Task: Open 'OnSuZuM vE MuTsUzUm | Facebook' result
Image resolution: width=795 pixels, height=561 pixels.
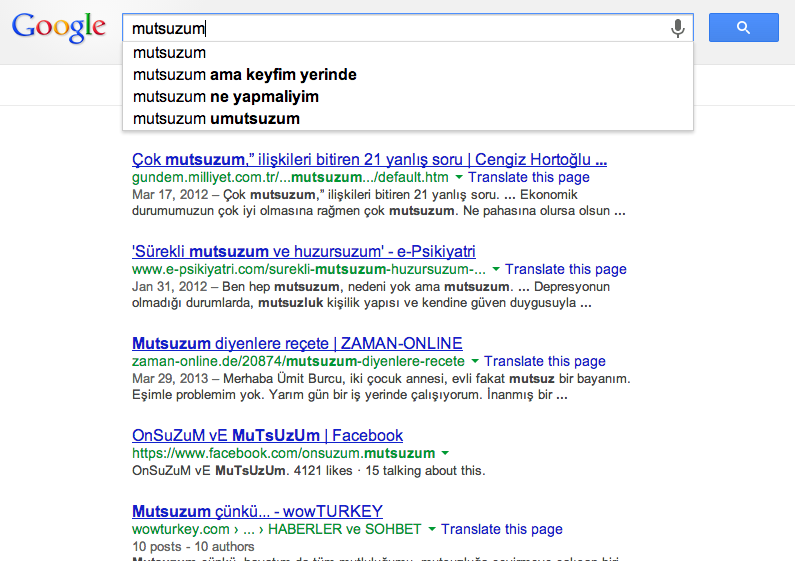Action: point(267,435)
